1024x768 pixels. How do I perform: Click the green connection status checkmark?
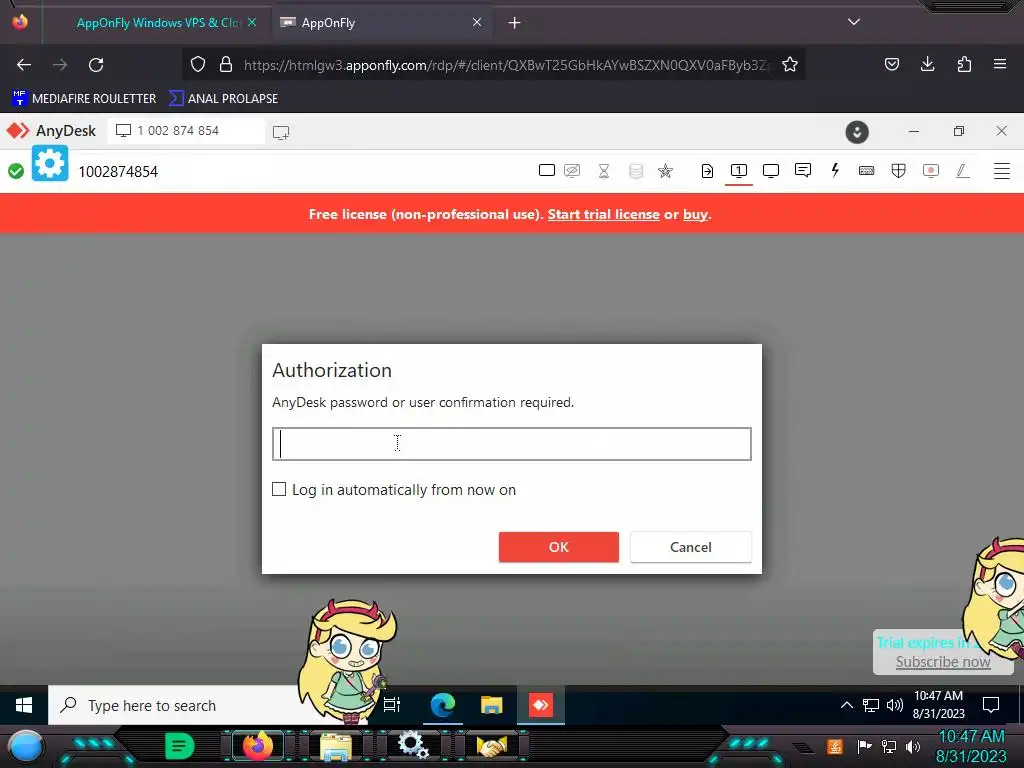tap(16, 171)
